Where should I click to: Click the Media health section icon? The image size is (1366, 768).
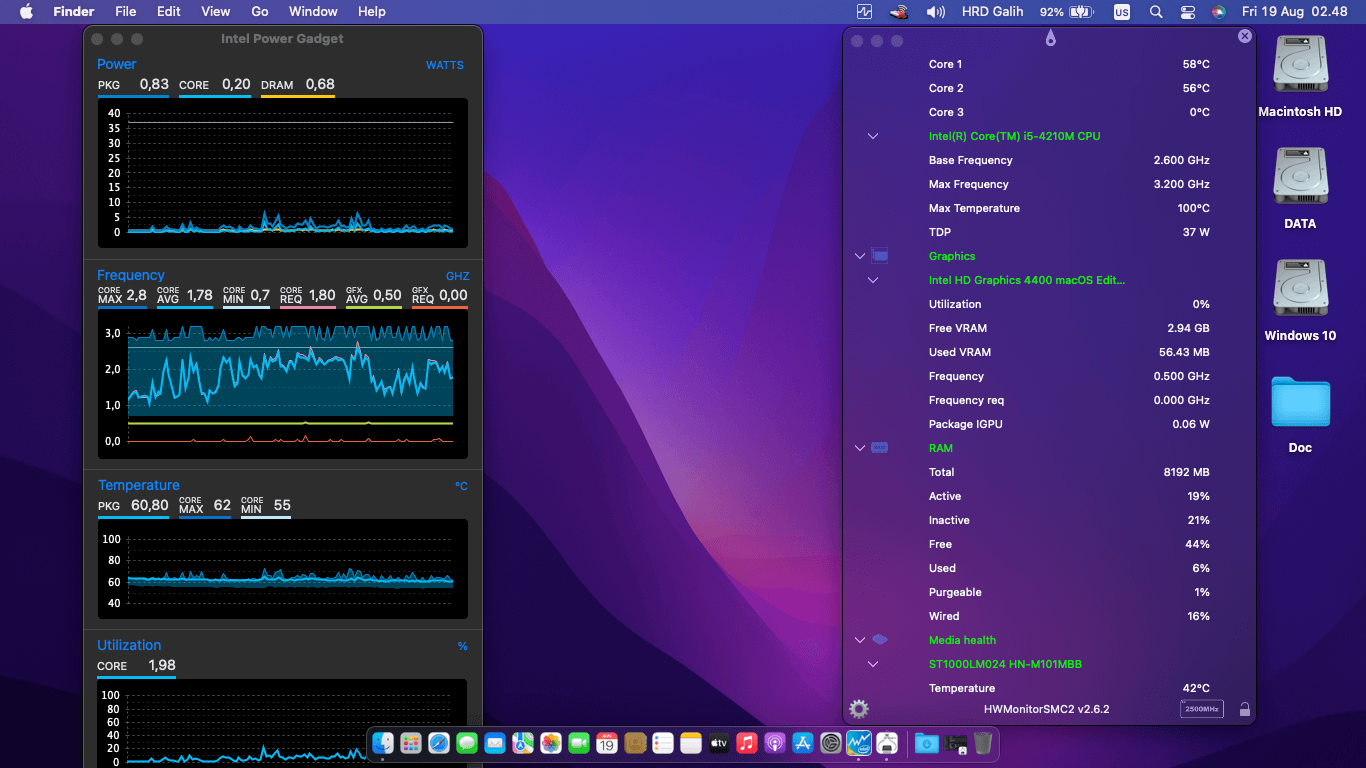click(x=880, y=640)
